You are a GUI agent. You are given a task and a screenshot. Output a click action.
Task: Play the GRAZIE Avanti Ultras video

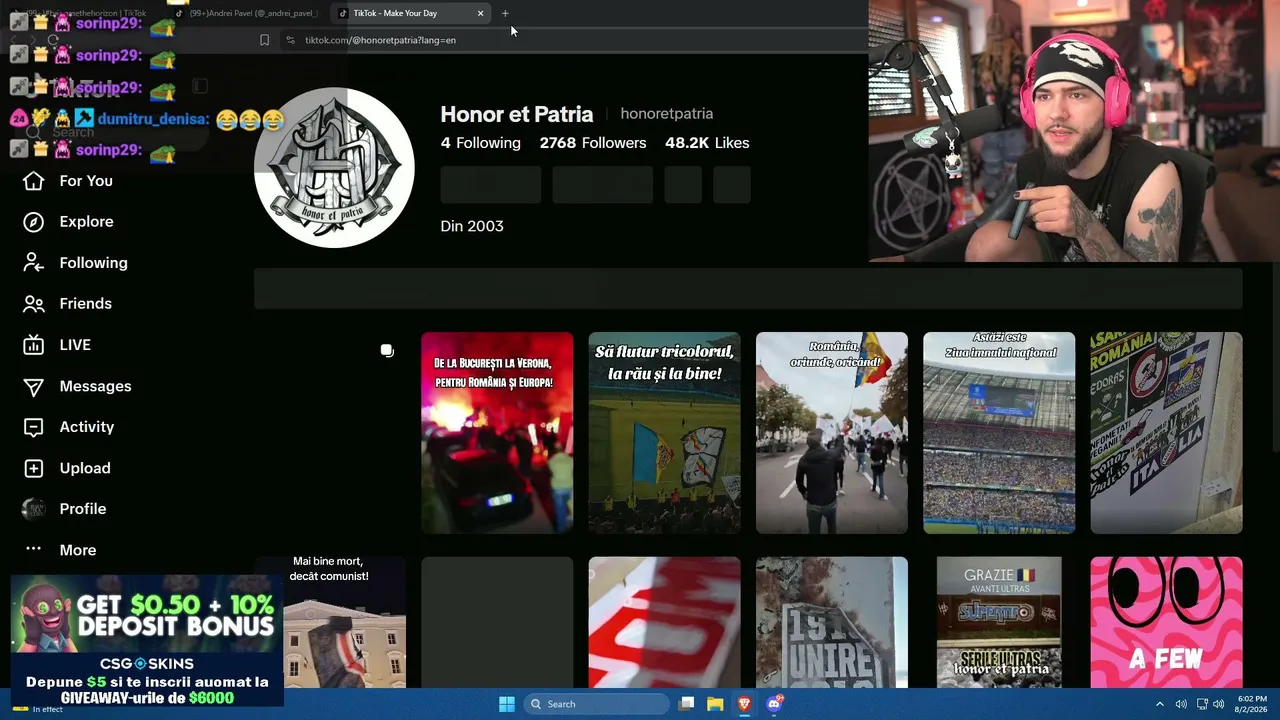pyautogui.click(x=999, y=622)
